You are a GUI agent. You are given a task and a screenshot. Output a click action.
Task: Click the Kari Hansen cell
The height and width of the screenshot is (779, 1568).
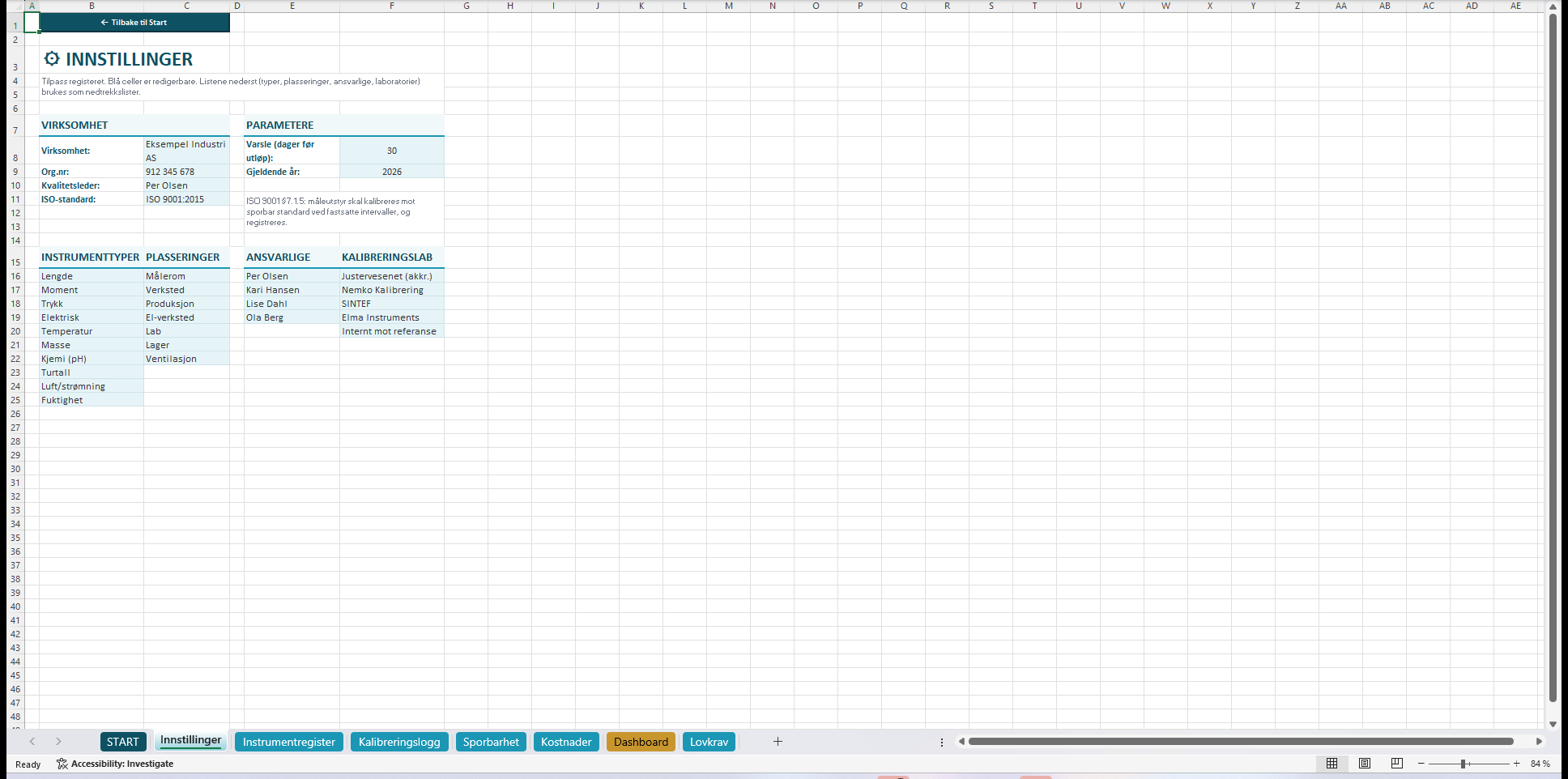pyautogui.click(x=292, y=290)
